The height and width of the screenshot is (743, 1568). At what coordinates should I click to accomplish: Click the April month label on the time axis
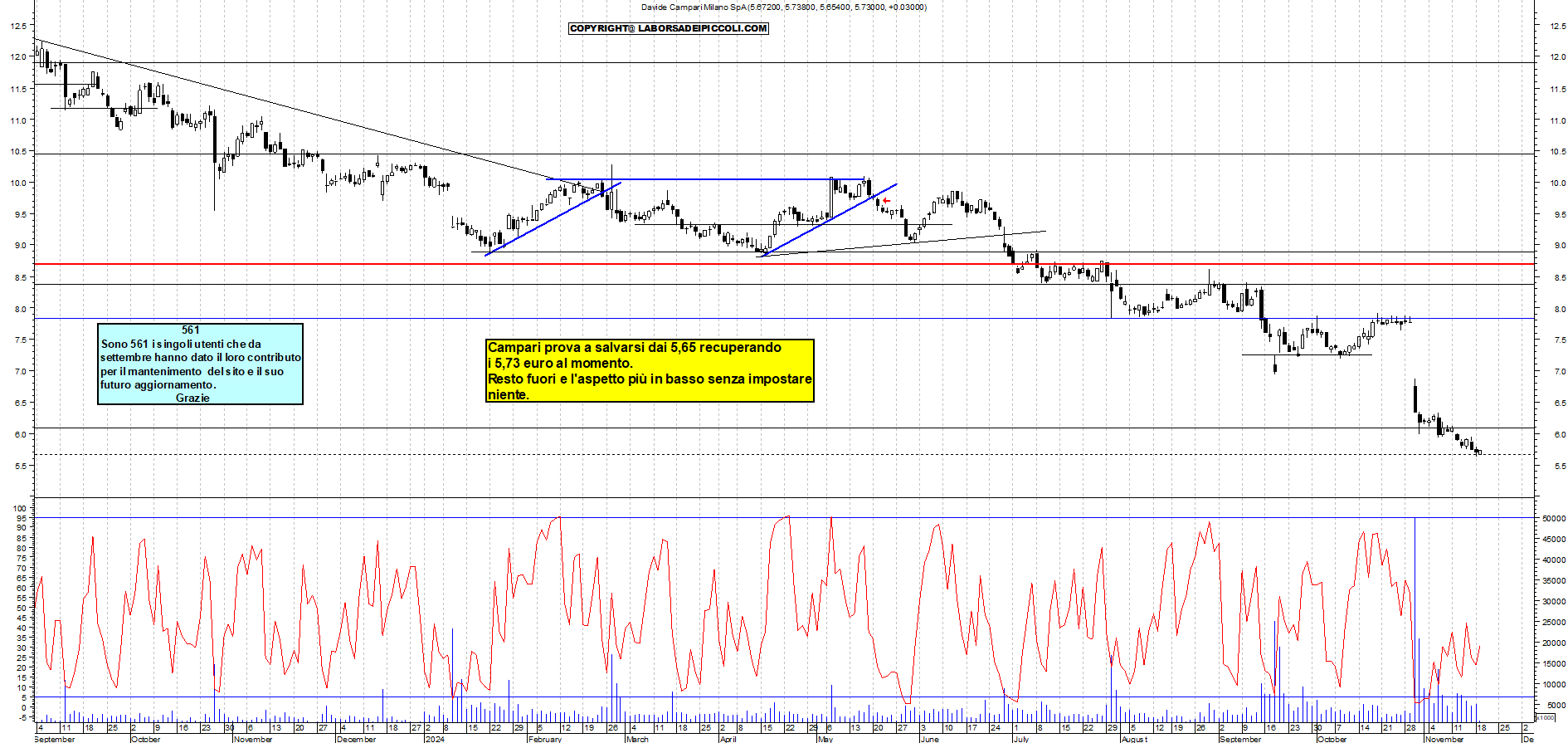pyautogui.click(x=728, y=739)
